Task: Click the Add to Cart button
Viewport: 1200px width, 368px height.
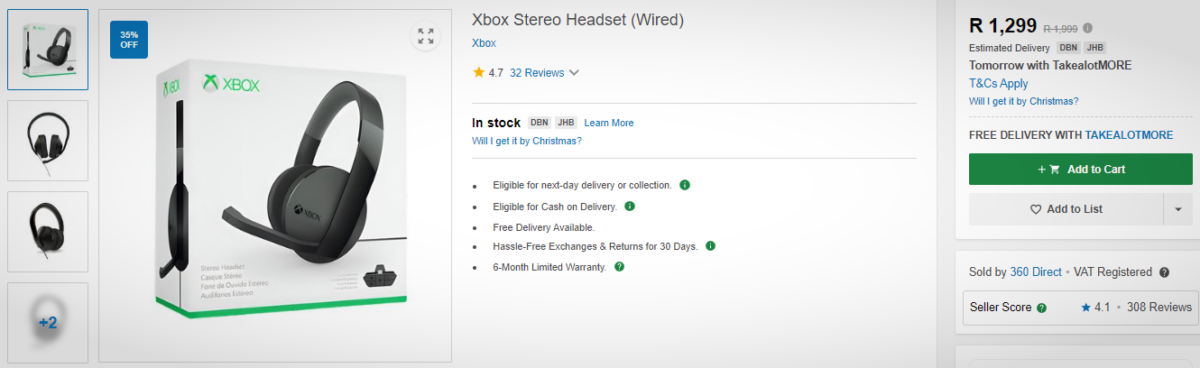Action: click(1081, 169)
